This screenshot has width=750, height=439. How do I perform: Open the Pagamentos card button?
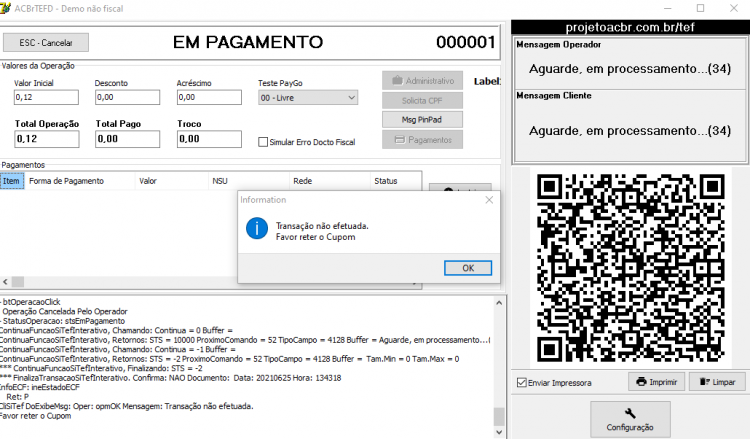coord(422,140)
